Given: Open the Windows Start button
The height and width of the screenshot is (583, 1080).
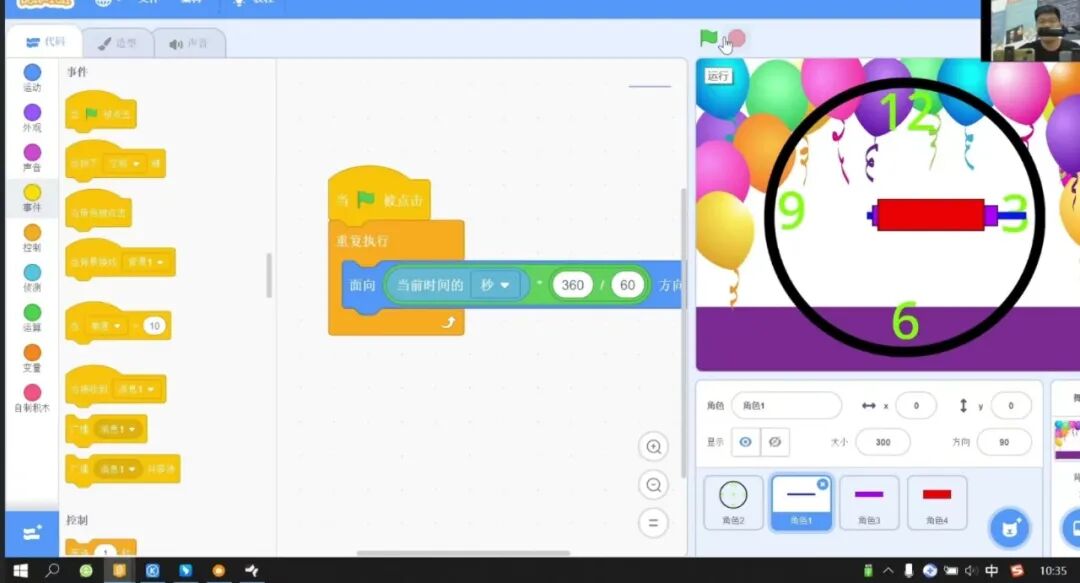Looking at the screenshot, I should (20, 570).
